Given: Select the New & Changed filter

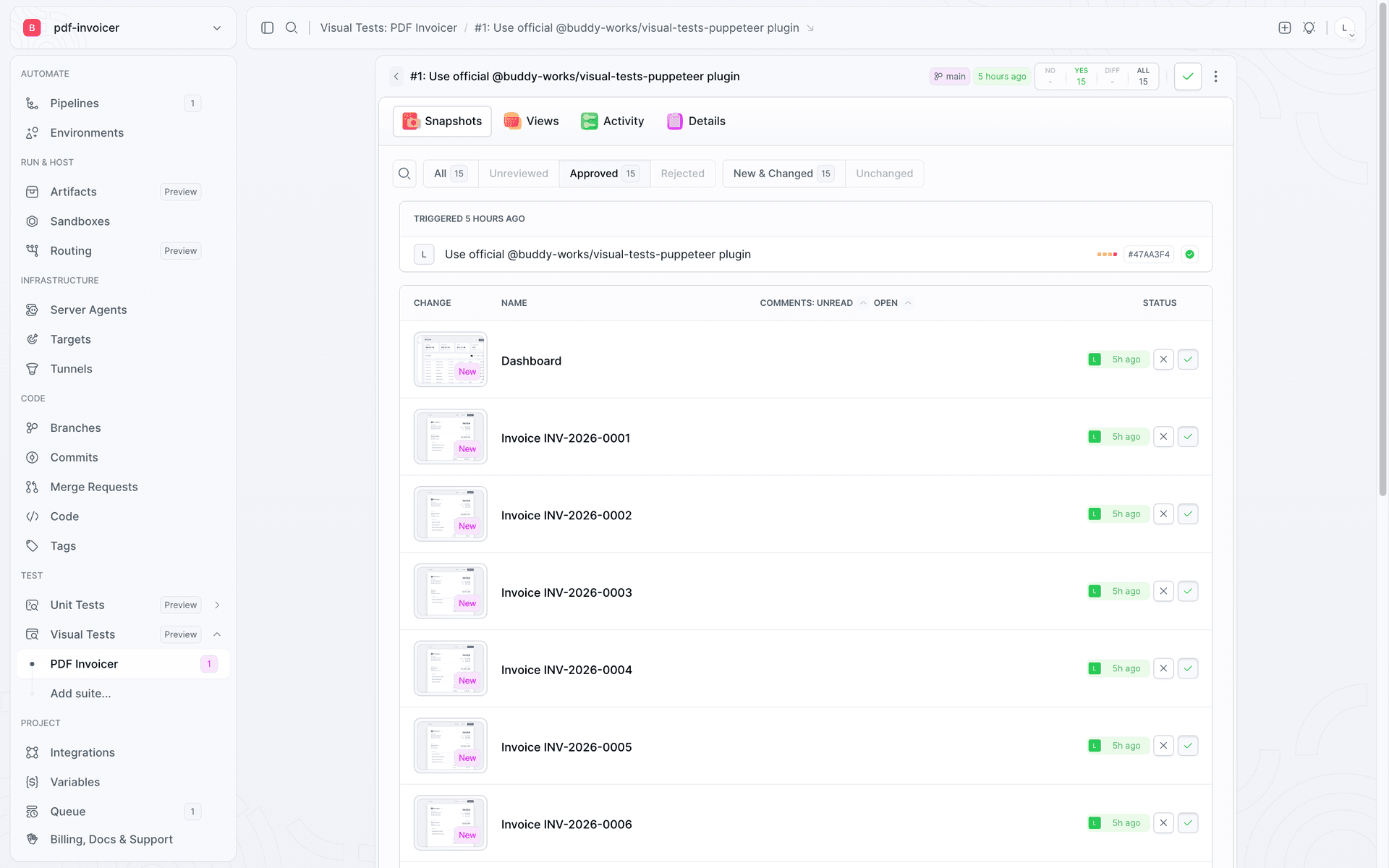Looking at the screenshot, I should click(783, 174).
